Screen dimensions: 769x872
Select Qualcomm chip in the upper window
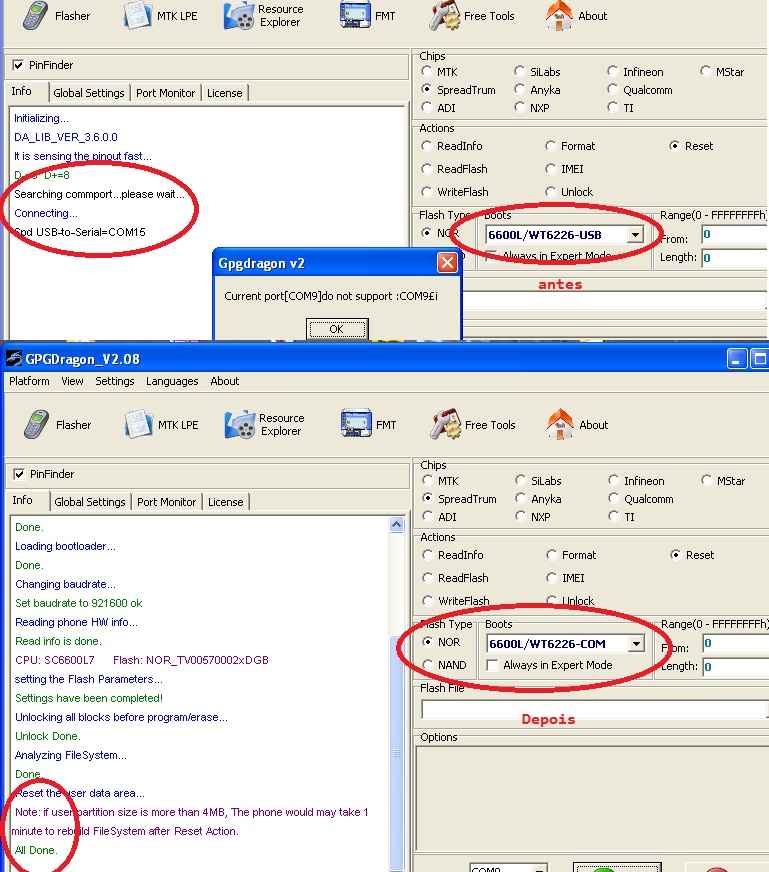(613, 90)
